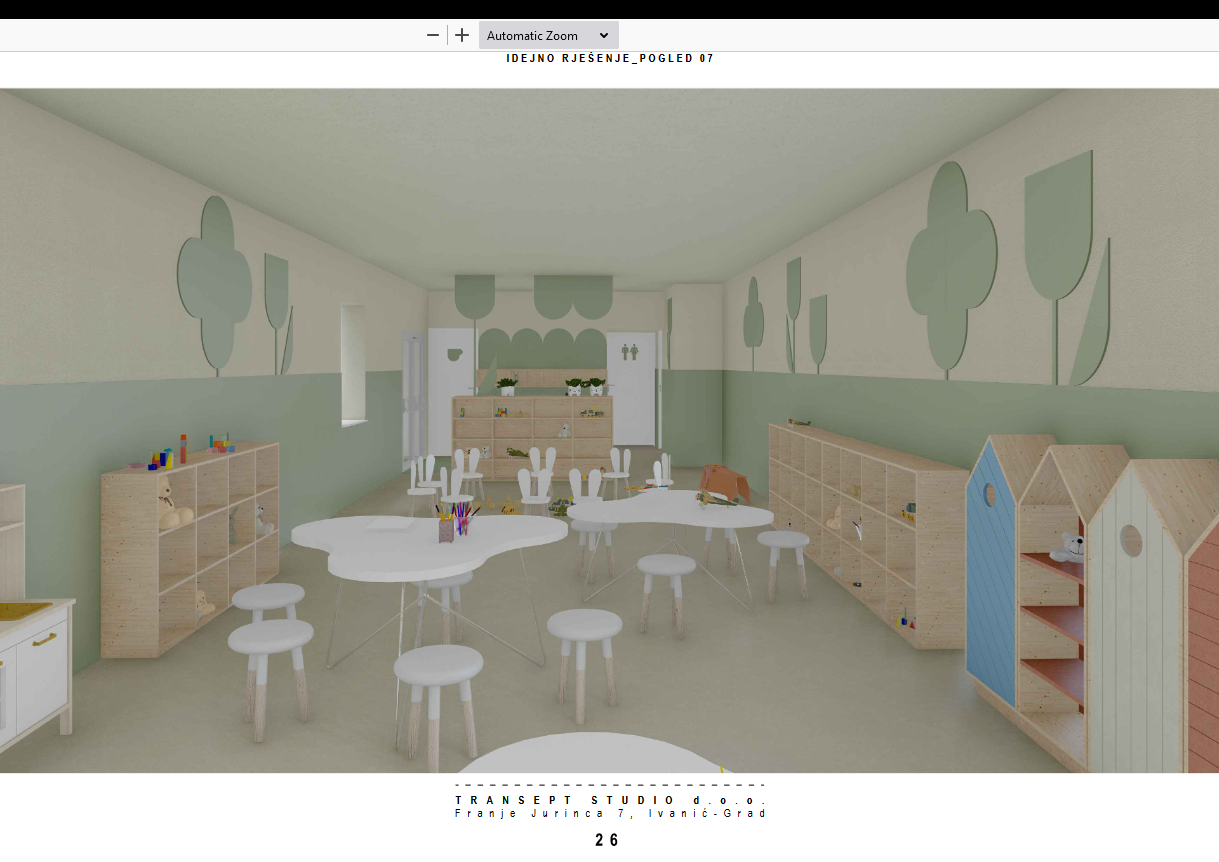Viewport: 1219px width, 862px height.
Task: Click the zoom in plus button
Action: 462,35
